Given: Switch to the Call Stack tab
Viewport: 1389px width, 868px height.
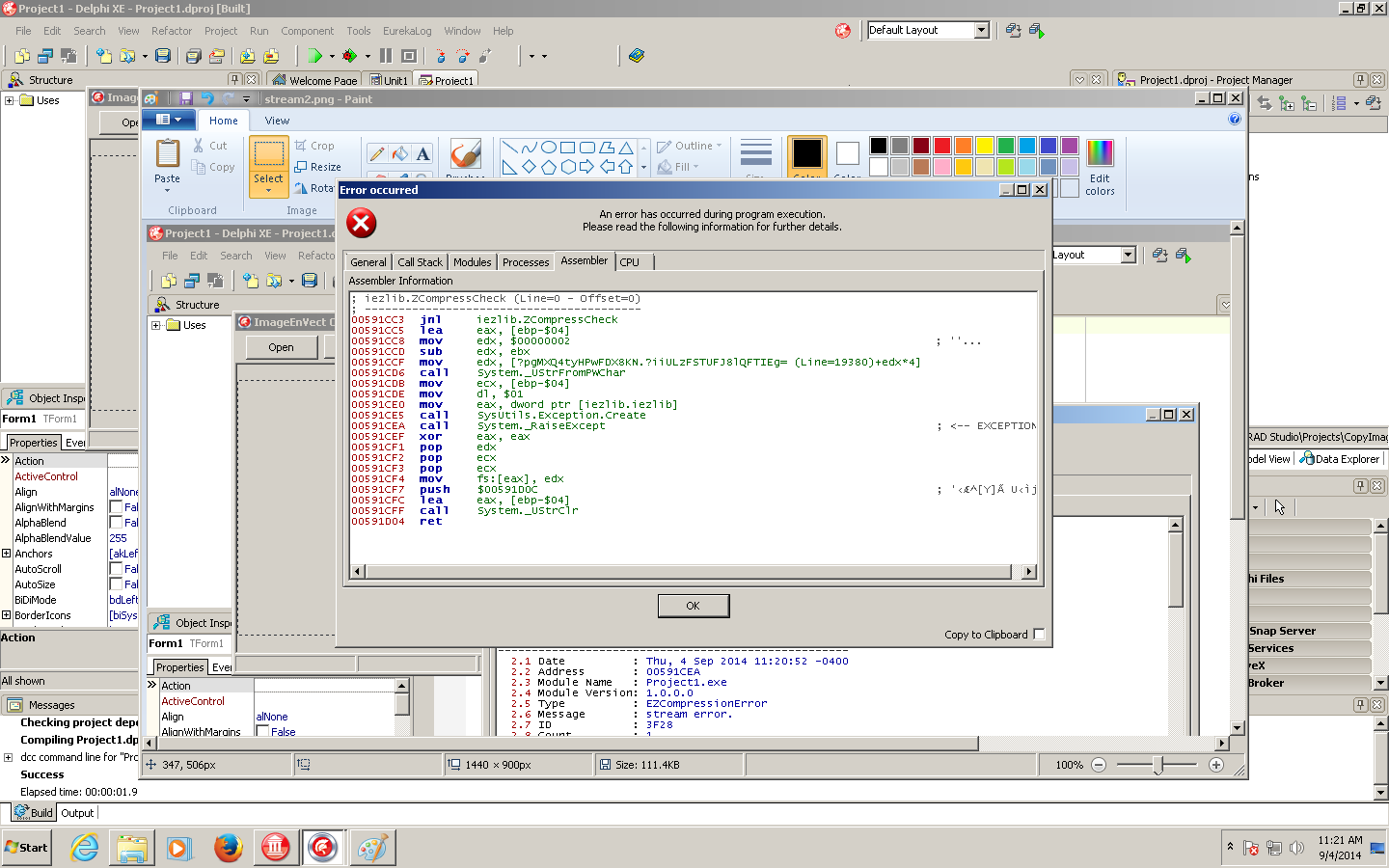Looking at the screenshot, I should pos(420,262).
